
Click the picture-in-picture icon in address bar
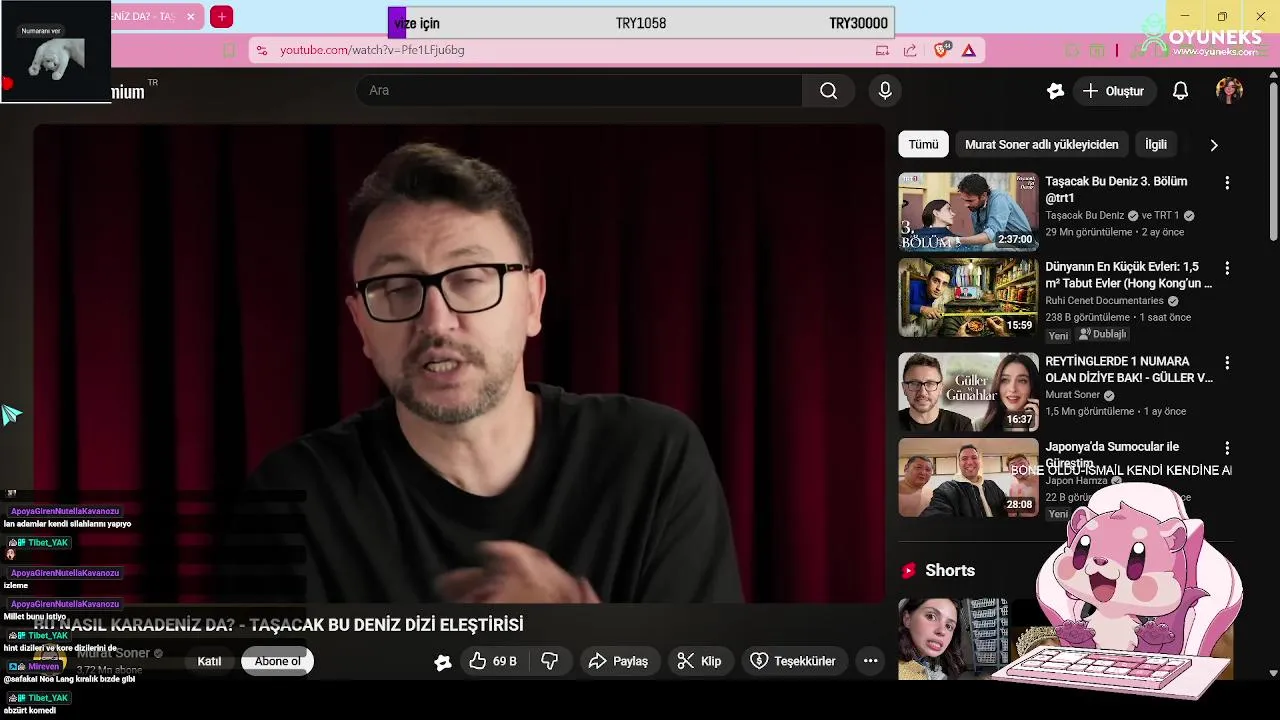[882, 50]
